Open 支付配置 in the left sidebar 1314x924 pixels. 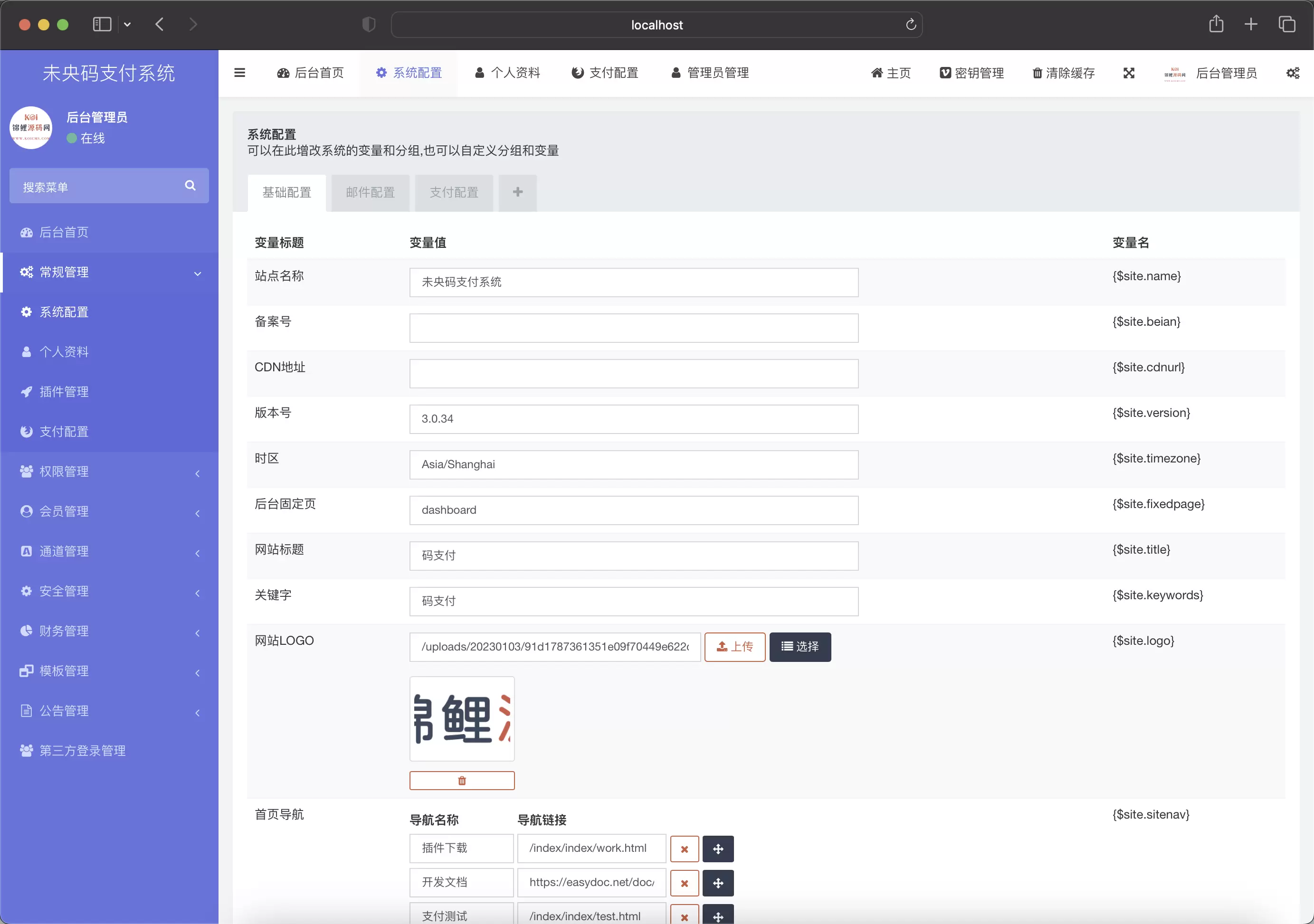tap(109, 432)
